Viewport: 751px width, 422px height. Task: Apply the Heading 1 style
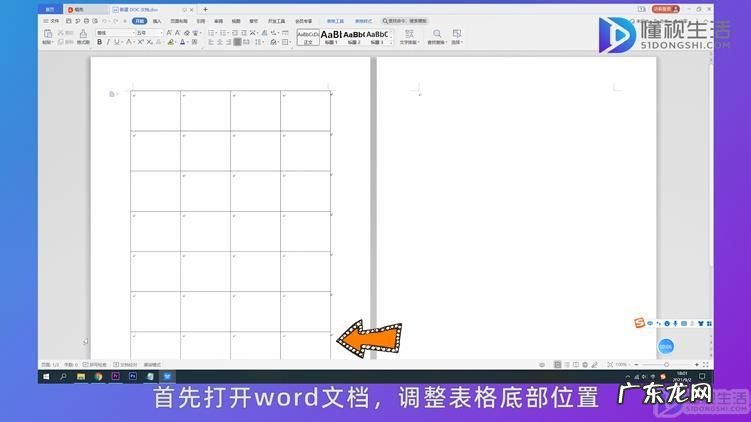[331, 37]
